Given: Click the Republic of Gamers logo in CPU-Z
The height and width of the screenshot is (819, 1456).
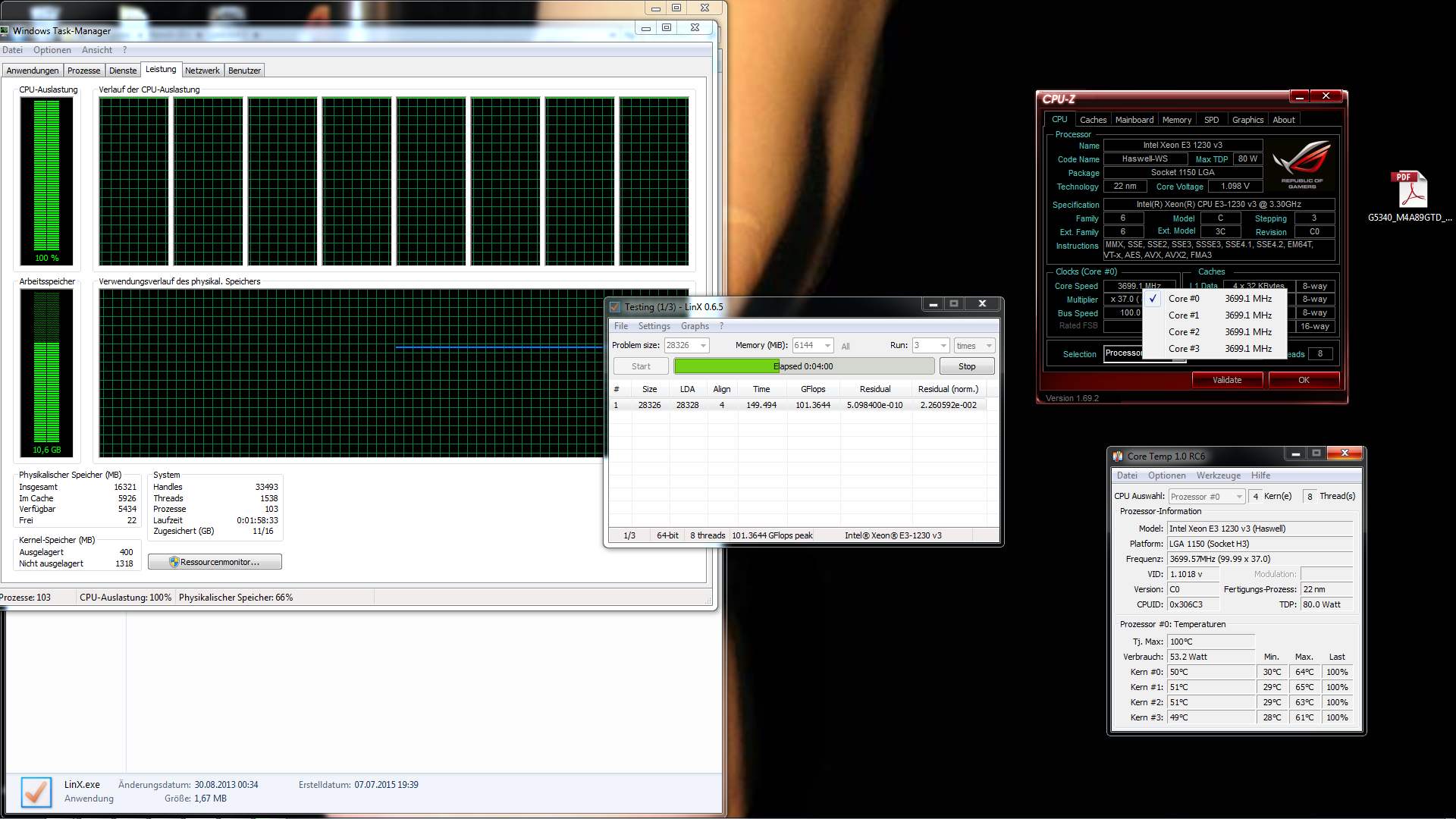Looking at the screenshot, I should pyautogui.click(x=1301, y=165).
